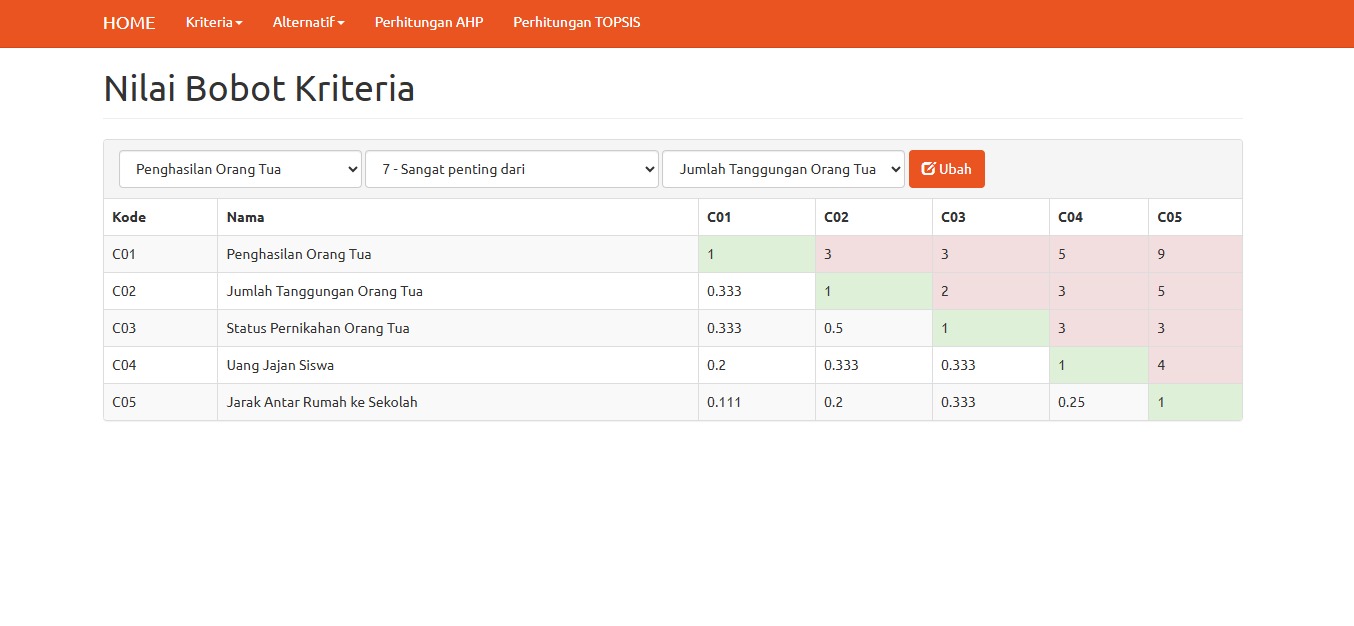The image size is (1354, 626).
Task: Click green cell 1 in the Status Pernikahan row
Action: click(991, 328)
